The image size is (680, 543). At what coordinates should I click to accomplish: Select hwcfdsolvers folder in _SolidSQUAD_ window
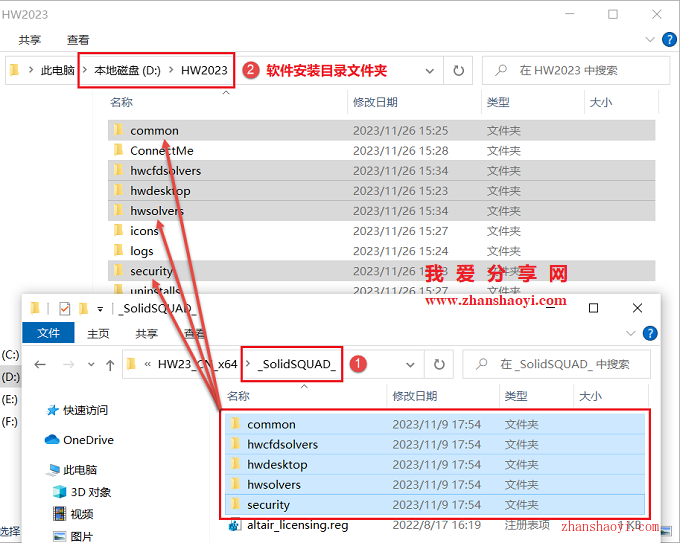coord(435,444)
